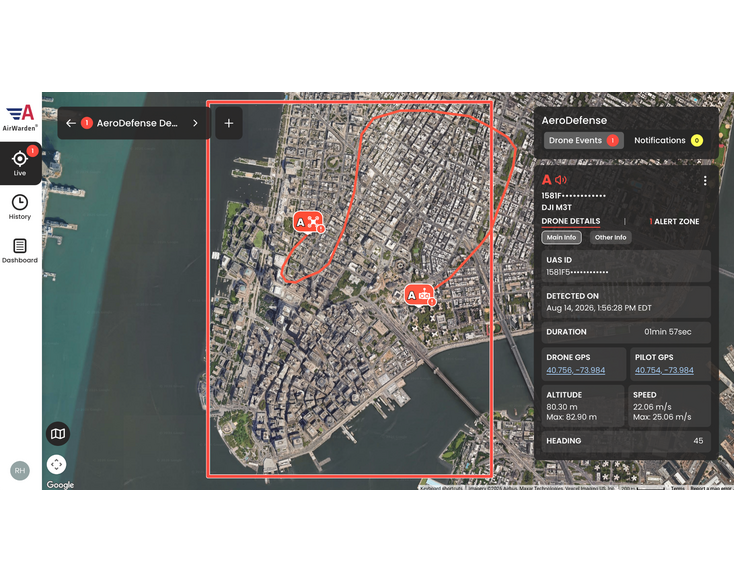Image resolution: width=734 pixels, height=582 pixels.
Task: Click the AeroDefense panel heading
Action: pyautogui.click(x=574, y=120)
